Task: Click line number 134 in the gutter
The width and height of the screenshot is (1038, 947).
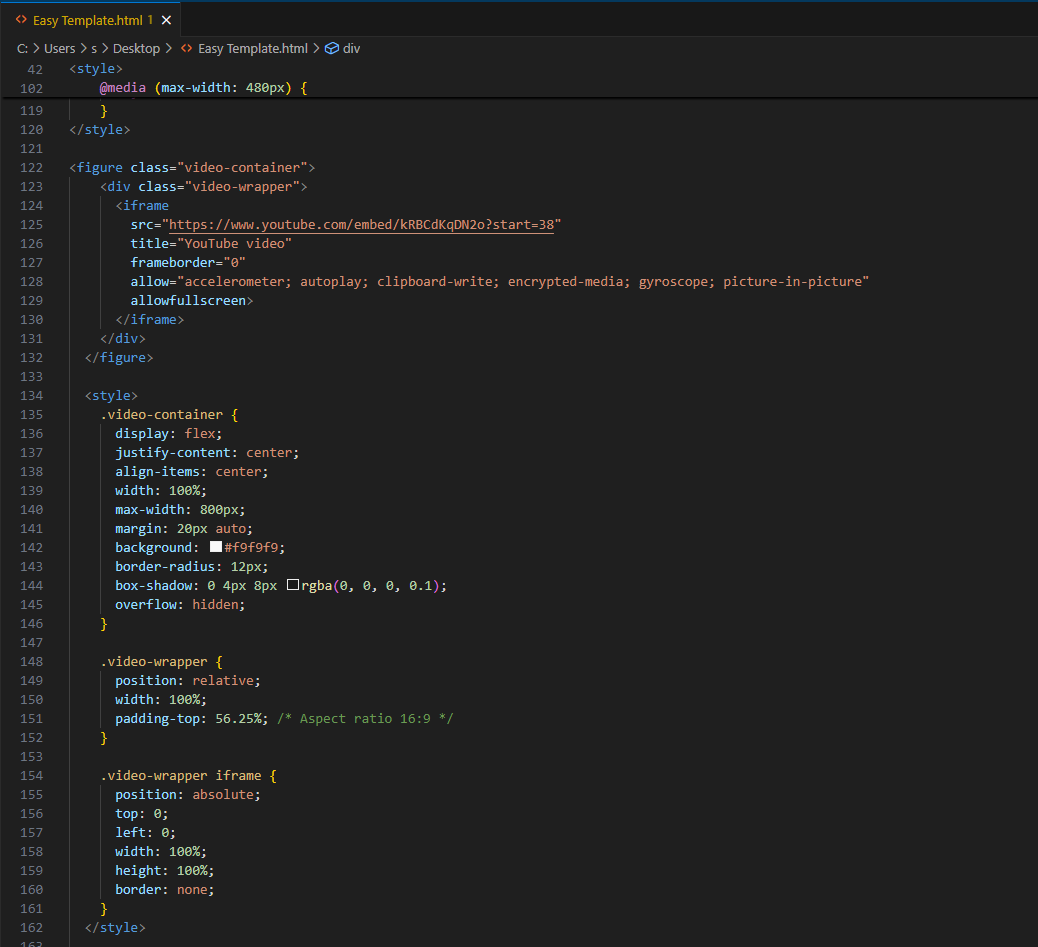Action: [32, 395]
